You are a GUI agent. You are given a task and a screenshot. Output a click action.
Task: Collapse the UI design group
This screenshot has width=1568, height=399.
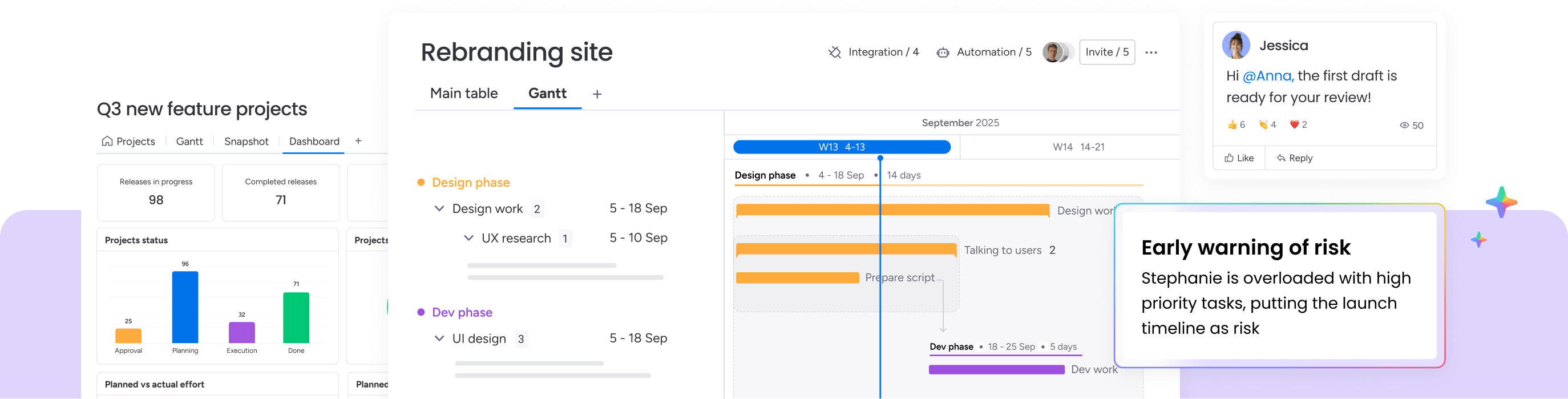439,338
